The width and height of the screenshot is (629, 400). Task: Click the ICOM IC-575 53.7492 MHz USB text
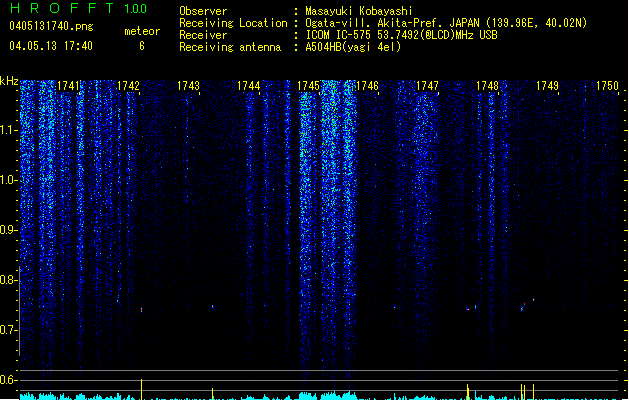401,35
